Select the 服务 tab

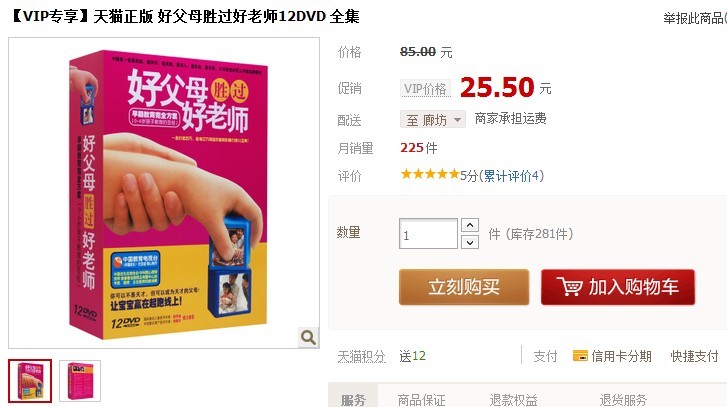pos(353,398)
